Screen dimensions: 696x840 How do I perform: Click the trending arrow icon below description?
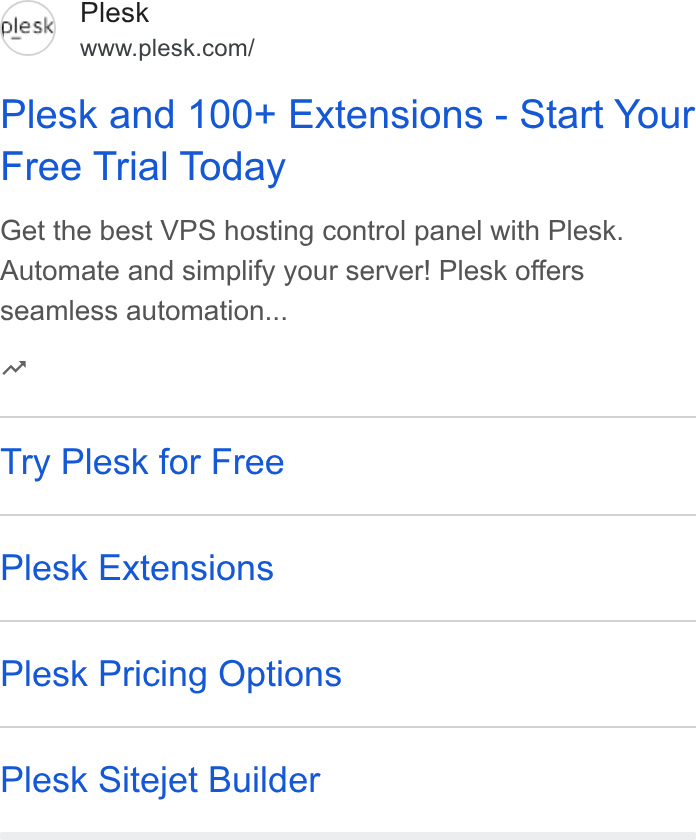click(14, 369)
